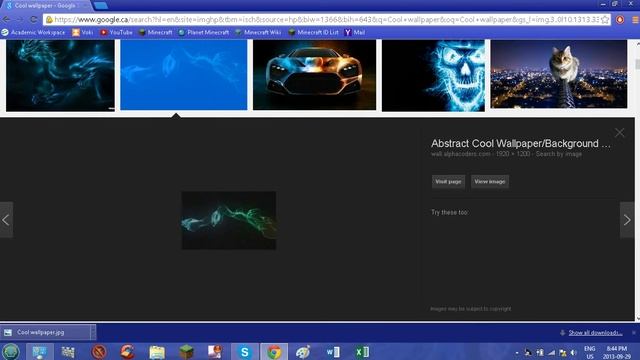Image resolution: width=640 pixels, height=360 pixels.
Task: Open the Paint palette taskbar icon
Action: coord(303,351)
